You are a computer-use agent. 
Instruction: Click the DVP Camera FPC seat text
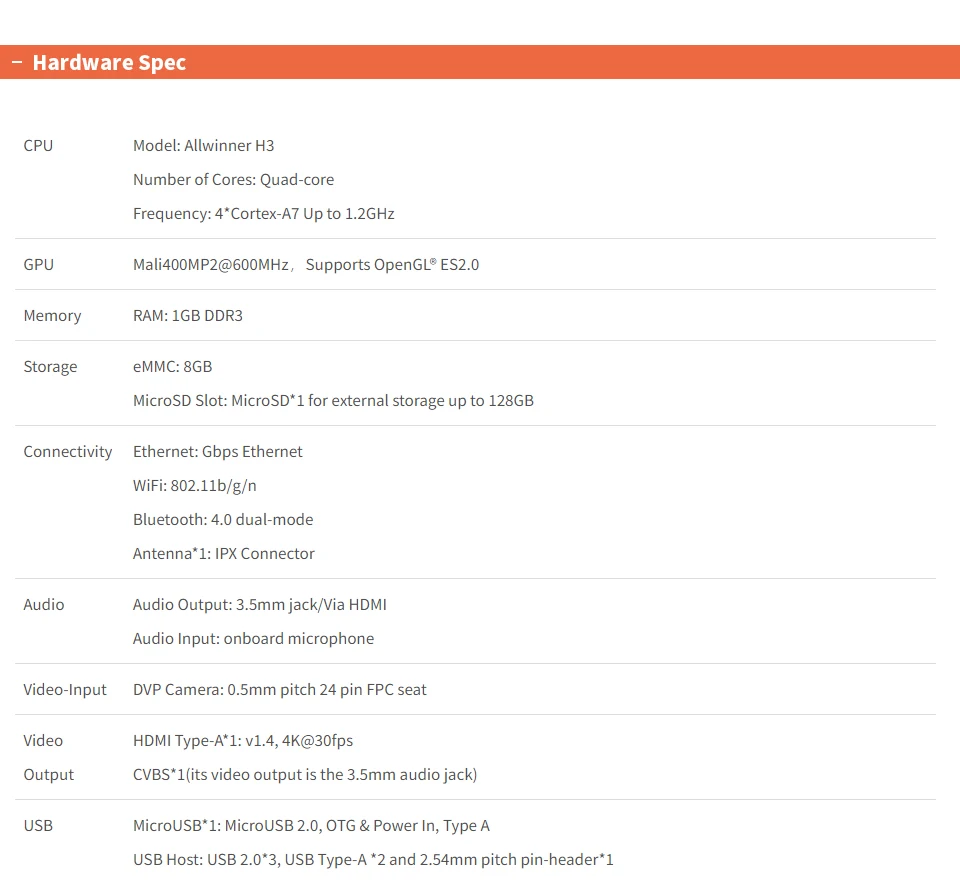(x=279, y=689)
